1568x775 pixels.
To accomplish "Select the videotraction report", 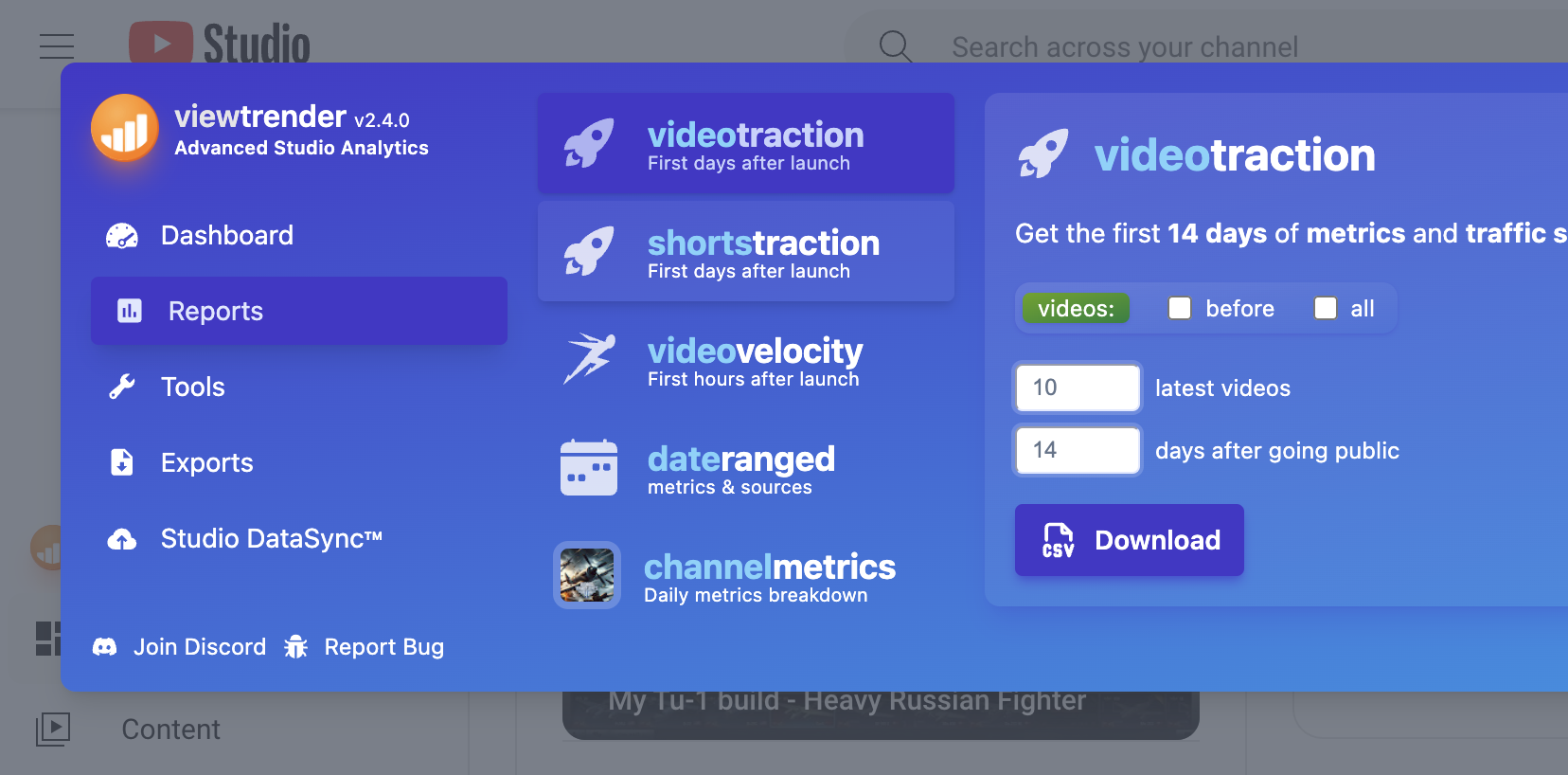I will (746, 143).
